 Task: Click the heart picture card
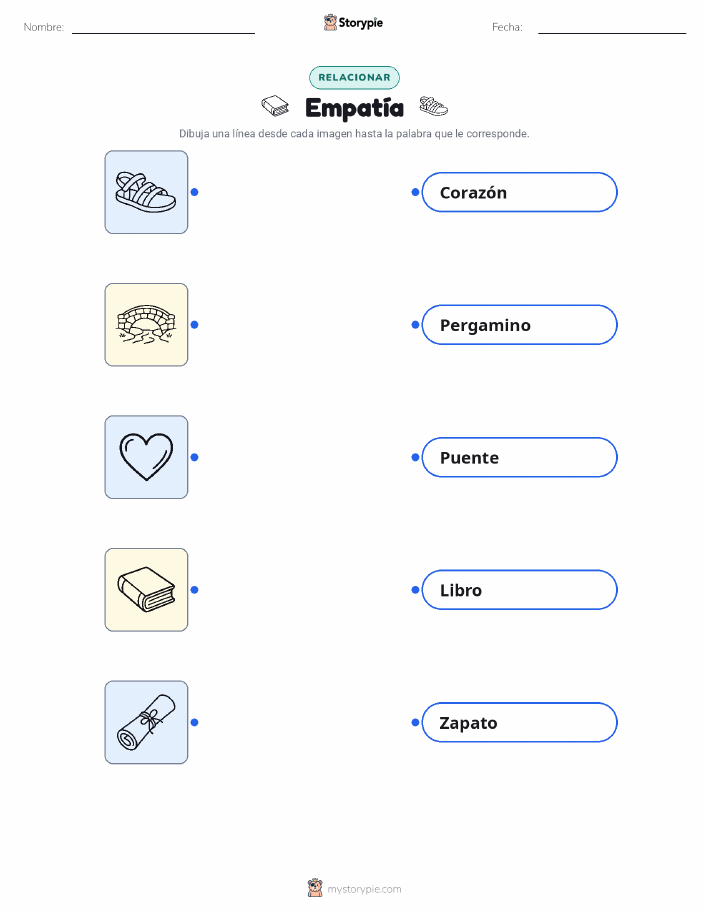(x=146, y=457)
